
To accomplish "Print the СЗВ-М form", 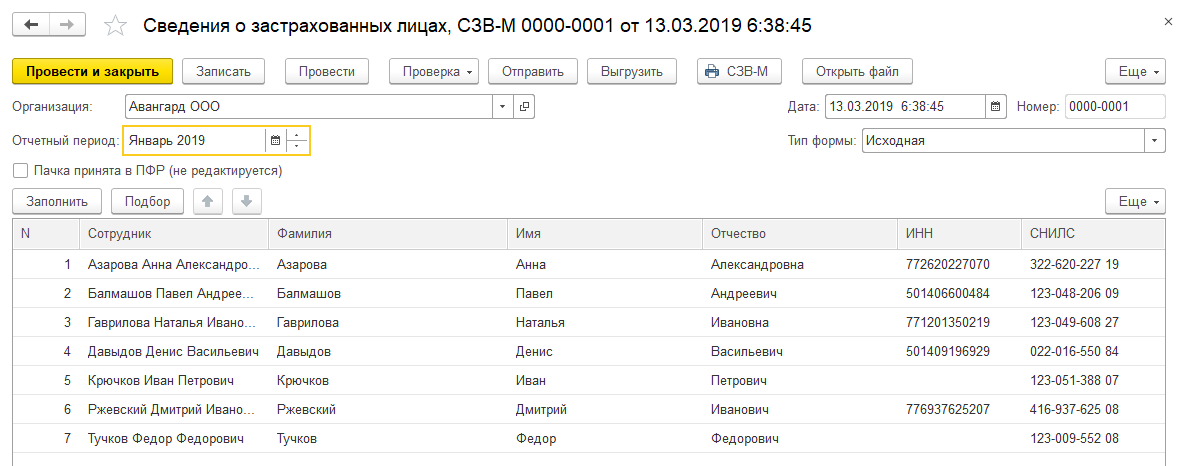I will pyautogui.click(x=739, y=71).
